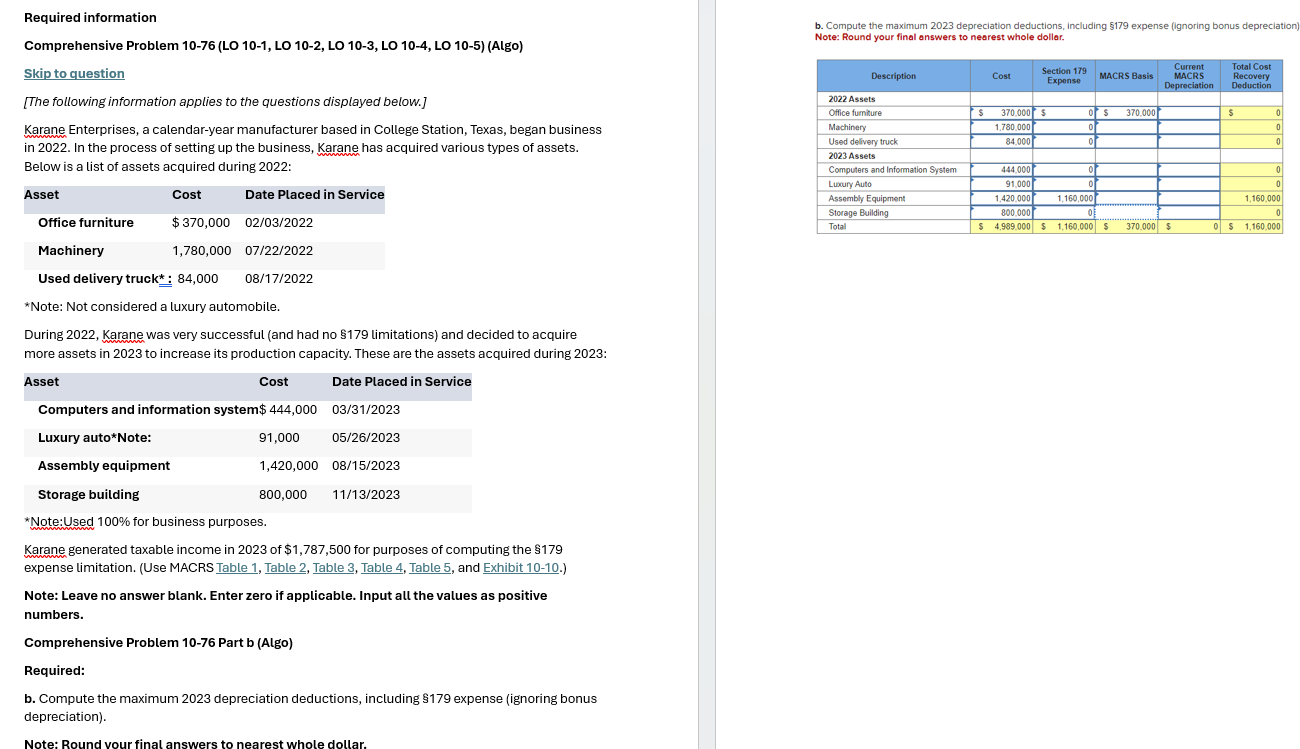
Task: Select Used delivery truck Section 179 Expense input
Action: (1064, 141)
